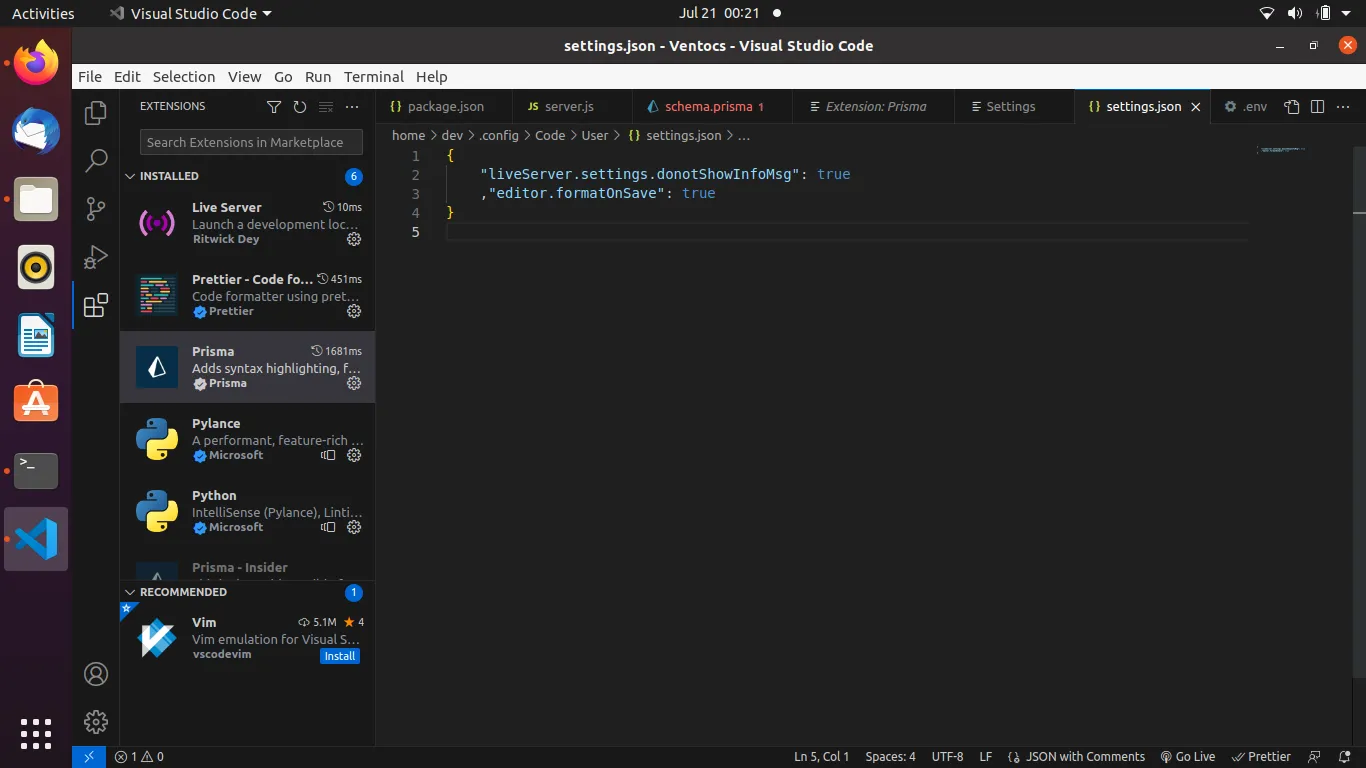This screenshot has height=768, width=1366.
Task: Select the Live Server extension entry
Action: [x=247, y=224]
